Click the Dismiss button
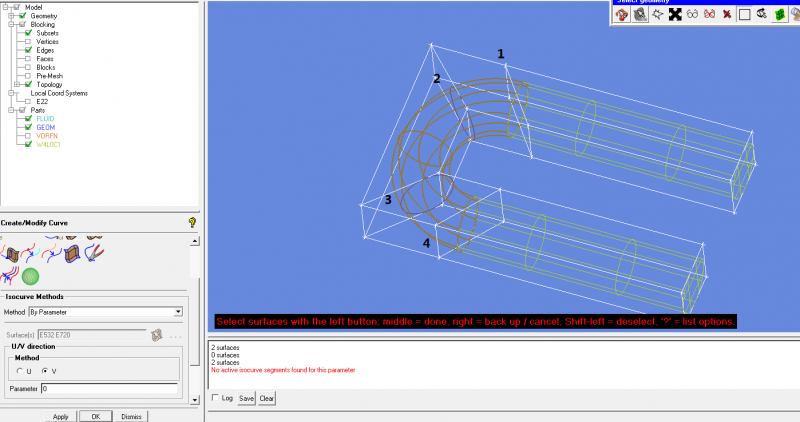This screenshot has height=422, width=800. (x=131, y=416)
